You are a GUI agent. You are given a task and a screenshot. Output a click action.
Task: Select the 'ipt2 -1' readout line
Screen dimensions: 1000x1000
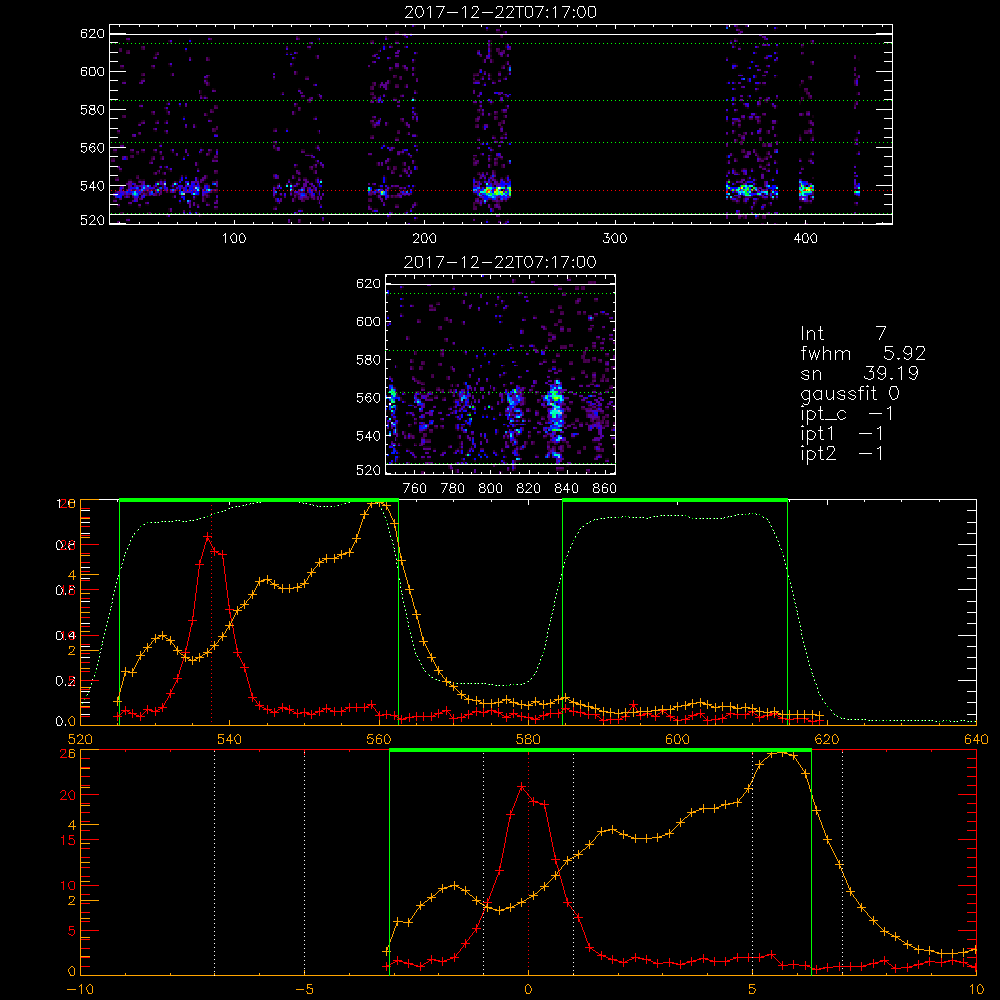(x=842, y=454)
